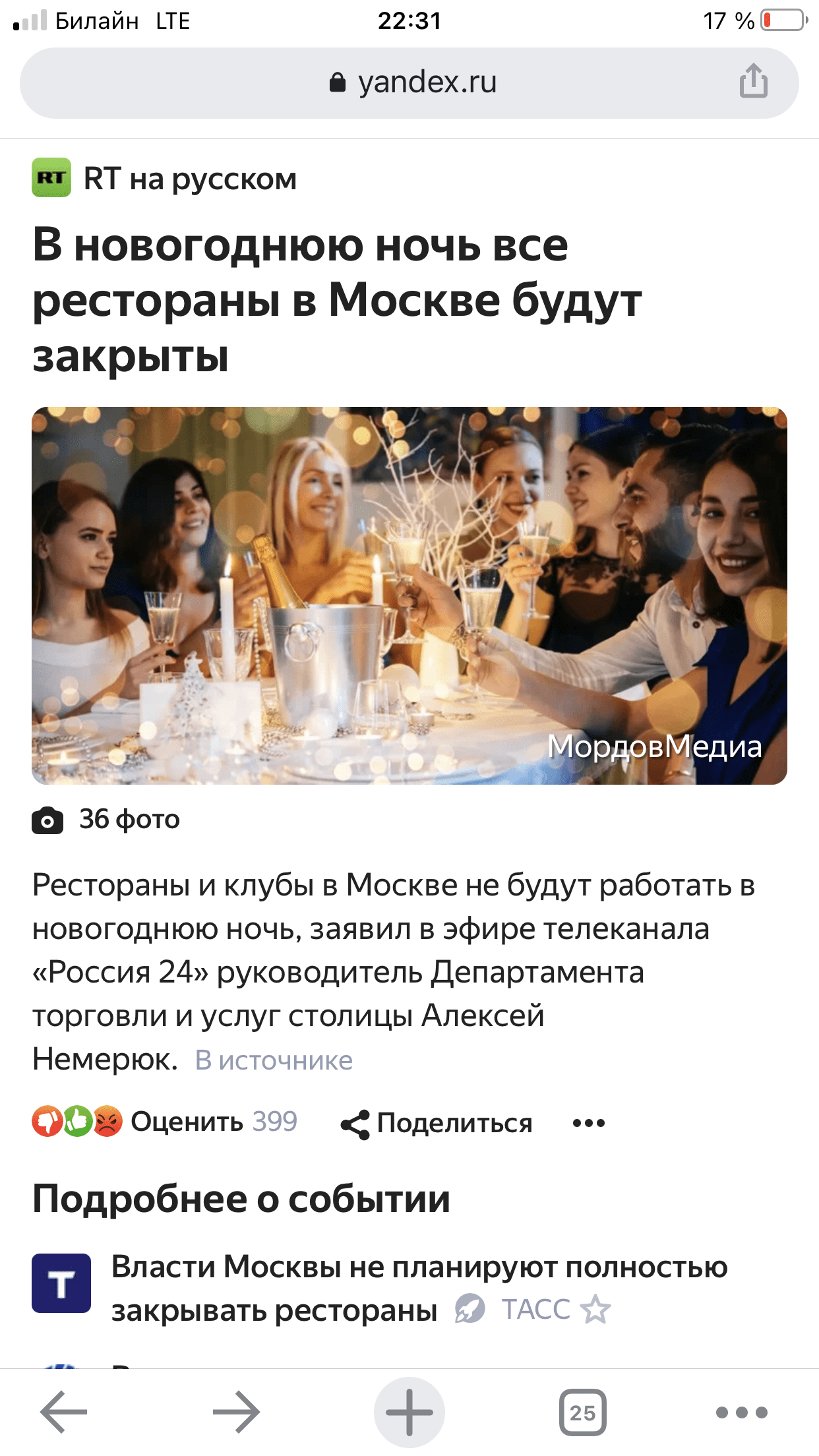Tap the share icon next to Поделиться

[x=355, y=1124]
